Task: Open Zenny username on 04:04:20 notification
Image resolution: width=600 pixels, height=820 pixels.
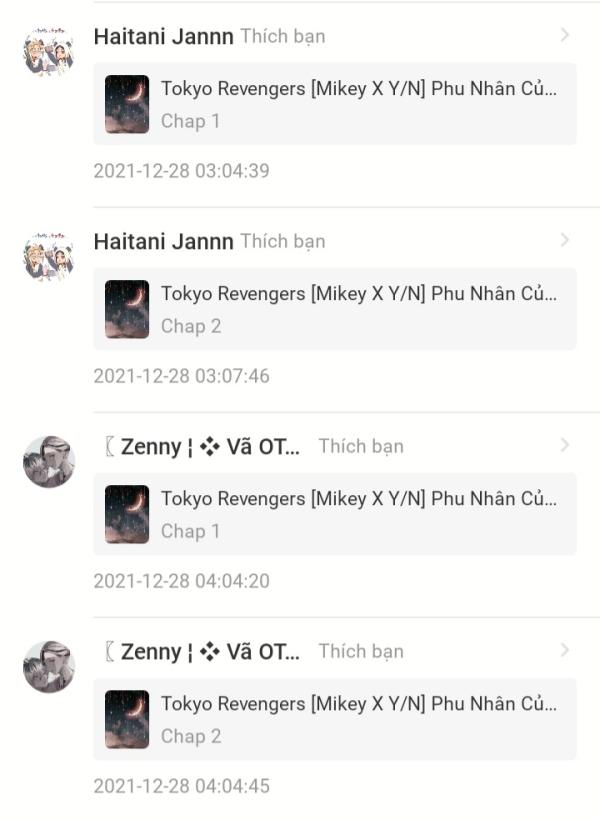Action: tap(203, 447)
